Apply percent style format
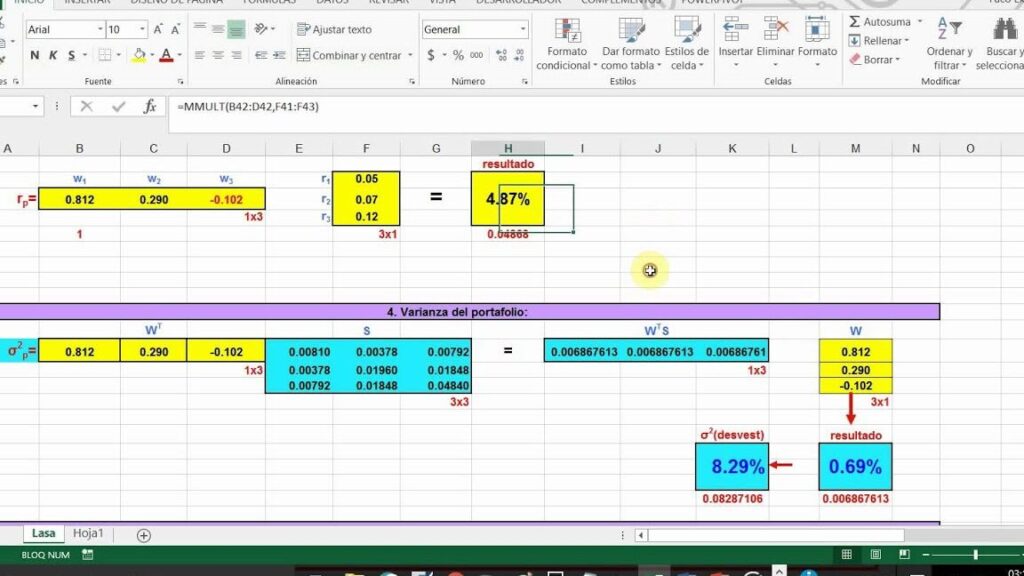1024x576 pixels. point(458,56)
